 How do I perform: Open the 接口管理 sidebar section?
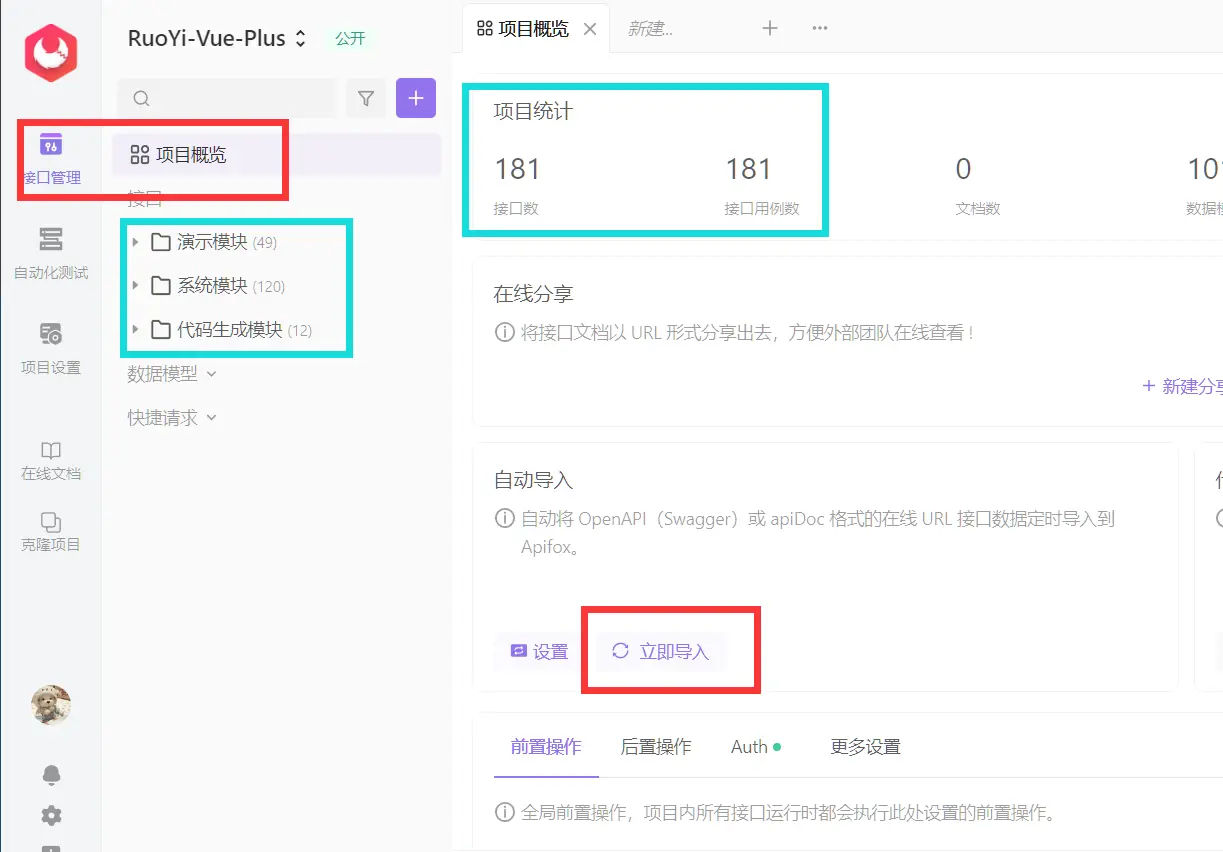point(51,158)
